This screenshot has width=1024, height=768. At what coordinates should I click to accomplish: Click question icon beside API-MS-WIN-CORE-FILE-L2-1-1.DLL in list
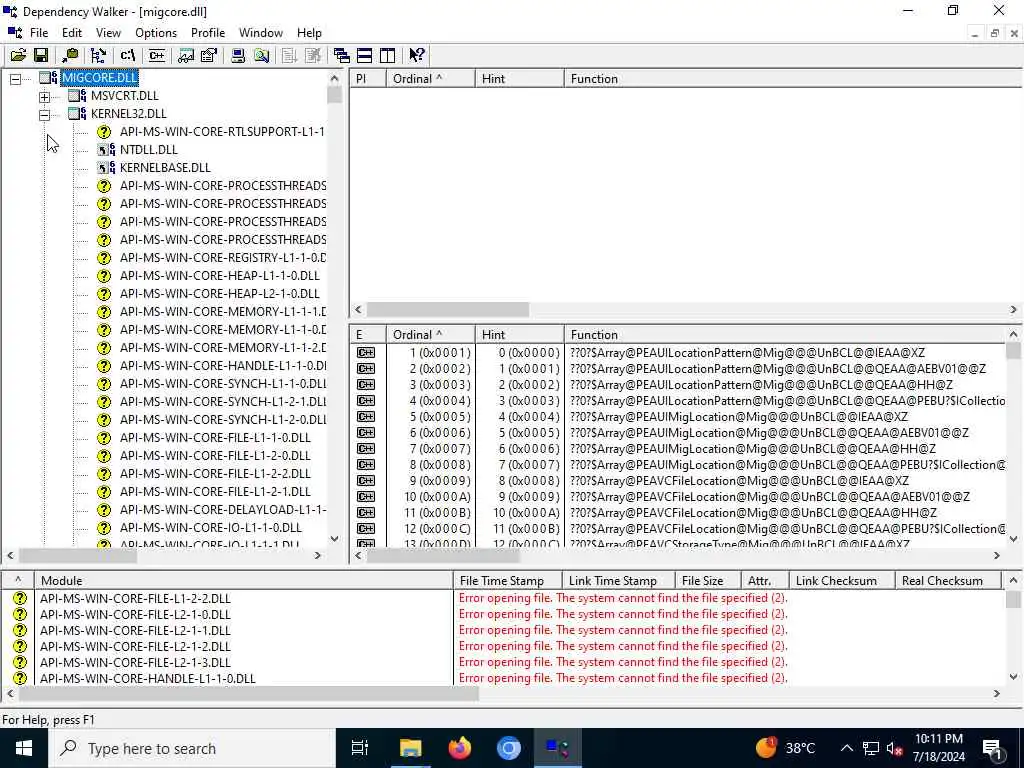tap(20, 630)
